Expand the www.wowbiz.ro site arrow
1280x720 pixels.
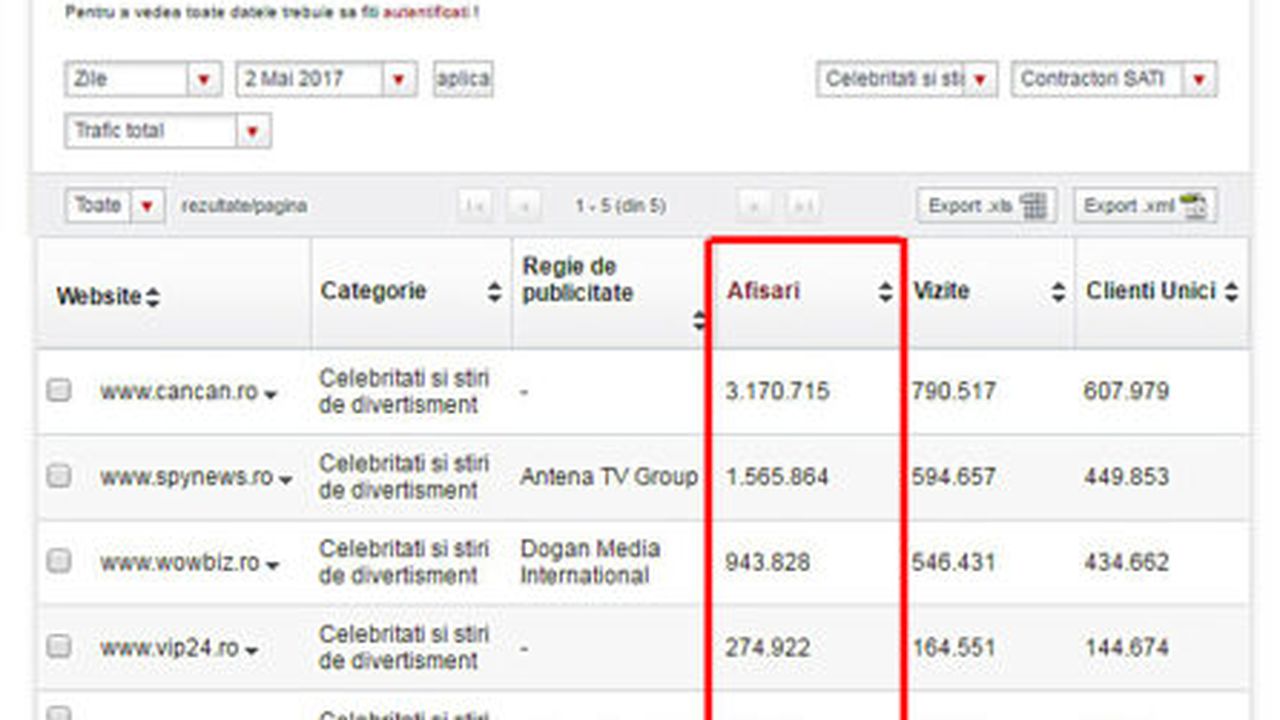click(x=272, y=566)
